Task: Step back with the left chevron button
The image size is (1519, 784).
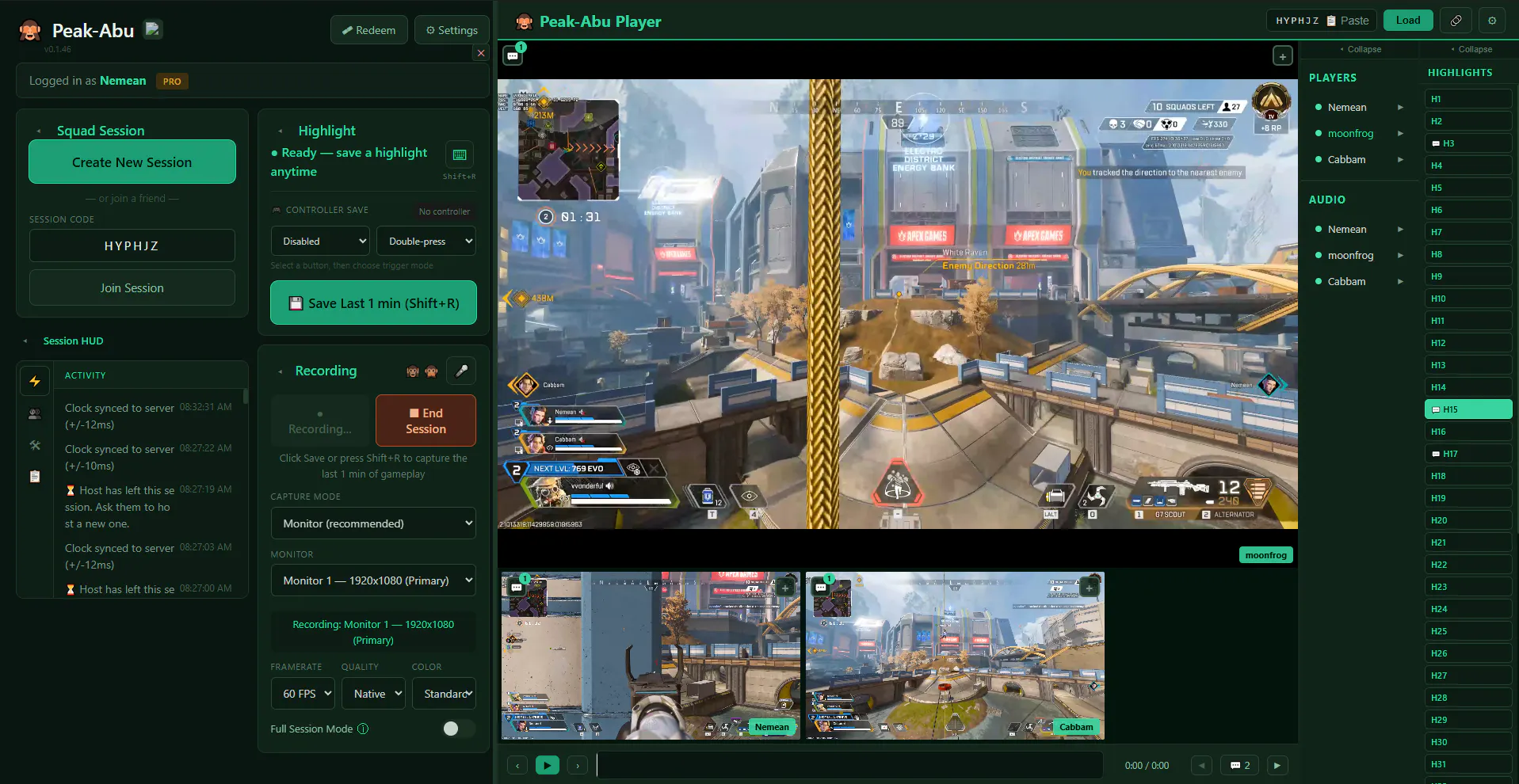Action: click(x=517, y=765)
